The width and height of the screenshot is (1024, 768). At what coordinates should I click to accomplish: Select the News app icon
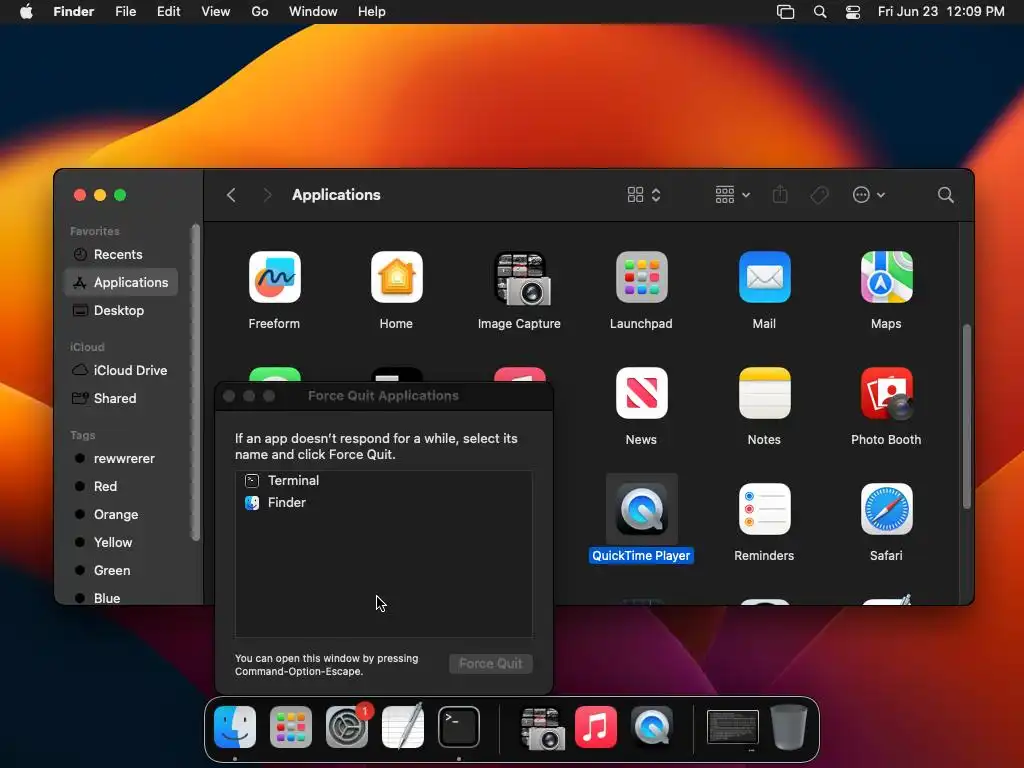point(641,393)
